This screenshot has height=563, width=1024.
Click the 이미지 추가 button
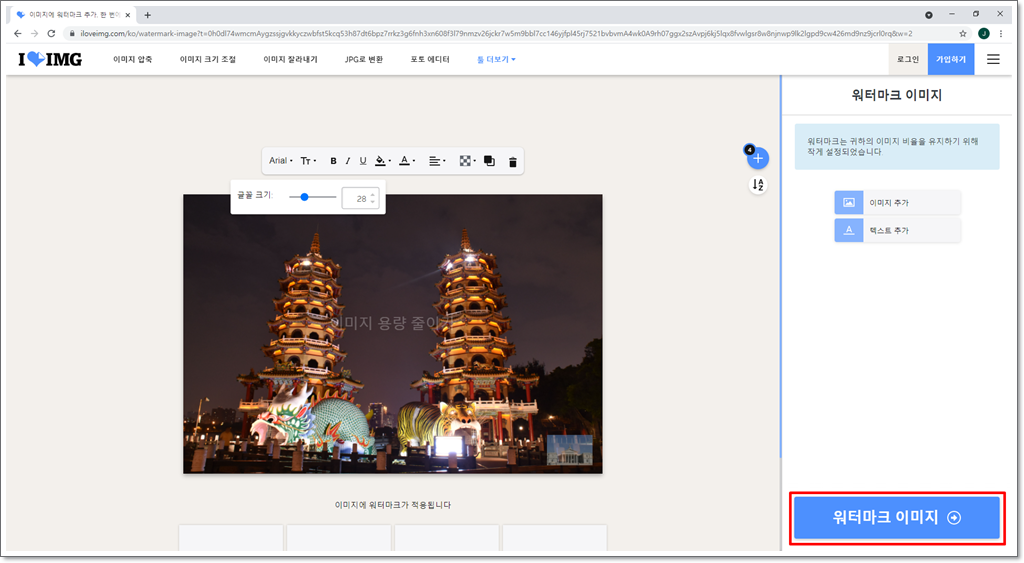[x=897, y=202]
